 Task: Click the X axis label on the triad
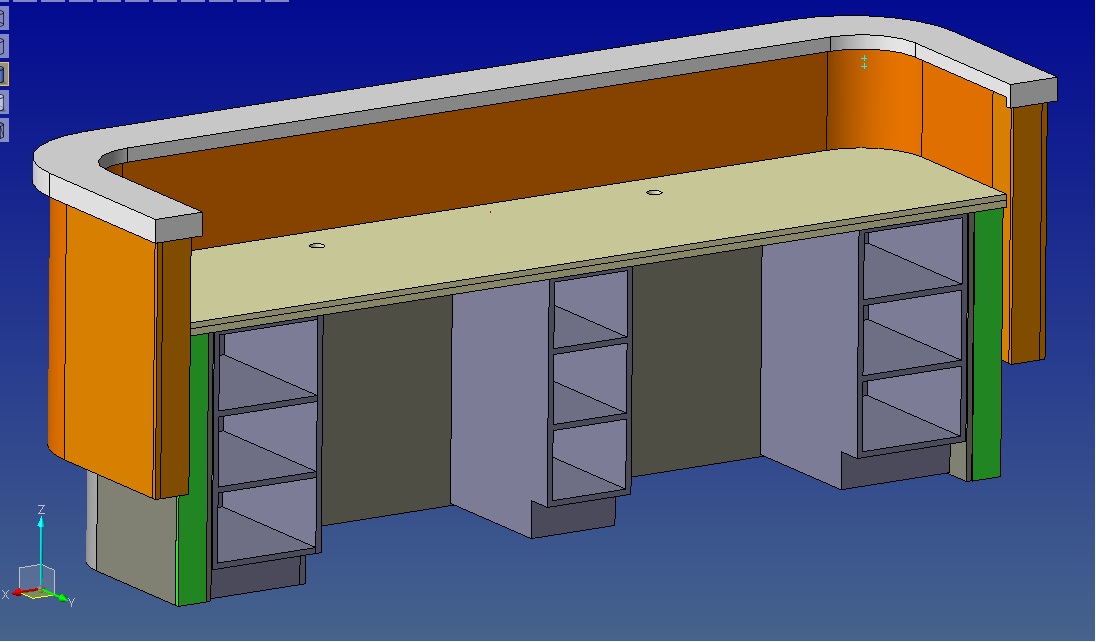coord(6,594)
